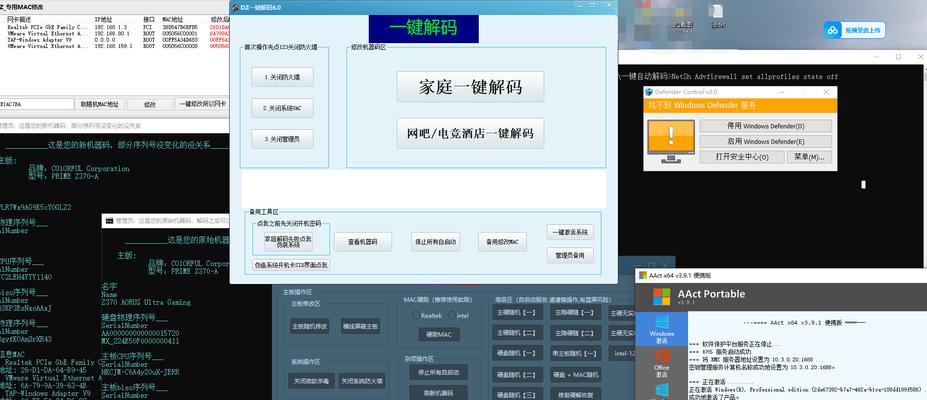The height and width of the screenshot is (400, 927).
Task: Click the 一键解码 green title banner
Action: (423, 29)
